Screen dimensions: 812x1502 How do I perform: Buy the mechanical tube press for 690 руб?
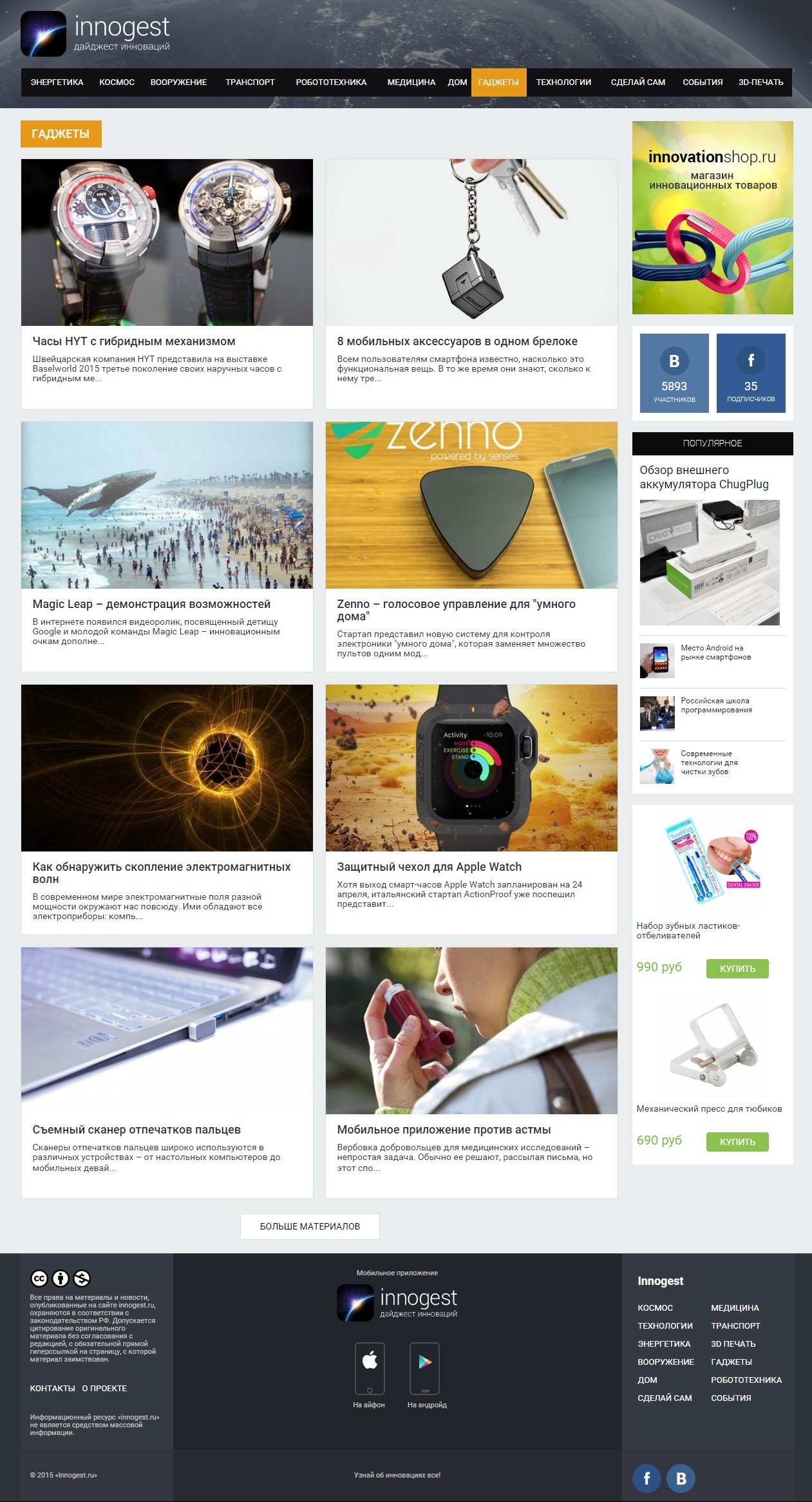coord(737,1141)
